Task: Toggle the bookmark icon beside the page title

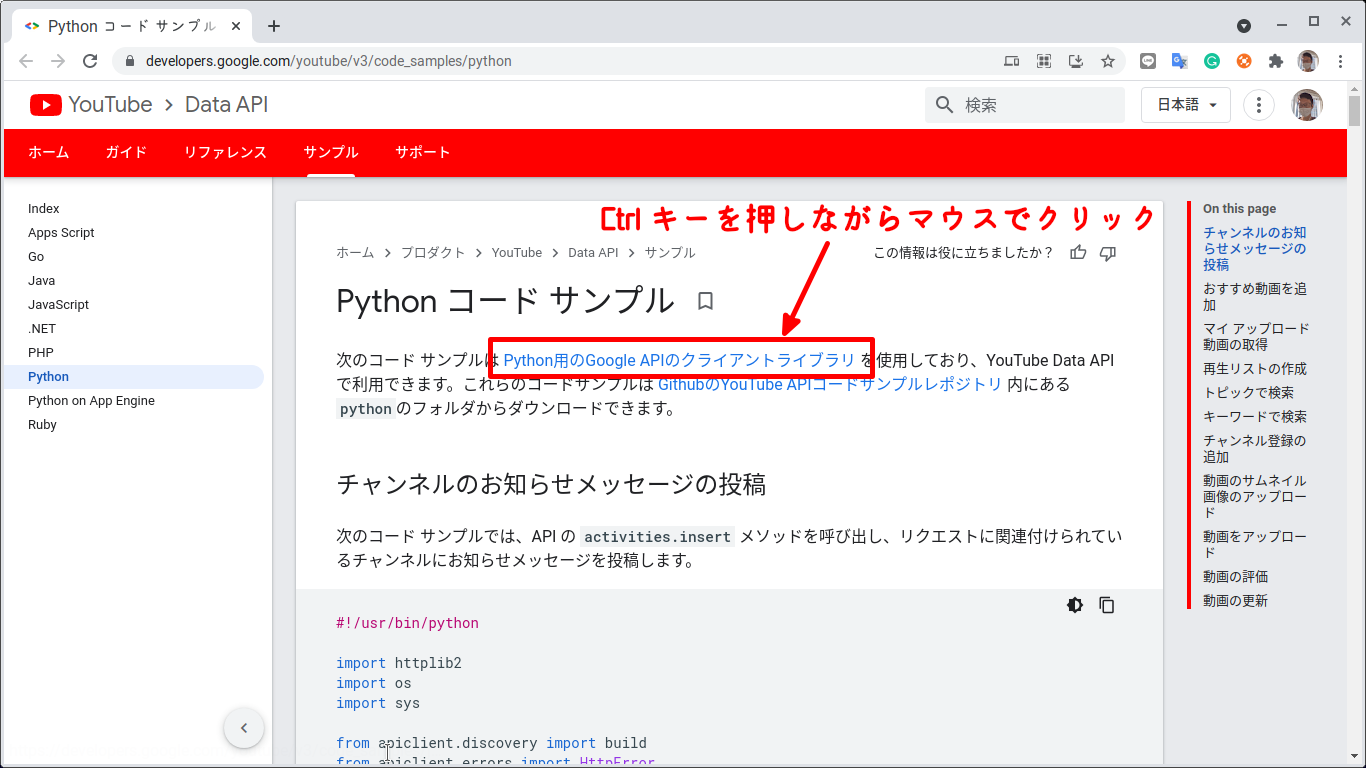Action: [x=705, y=300]
